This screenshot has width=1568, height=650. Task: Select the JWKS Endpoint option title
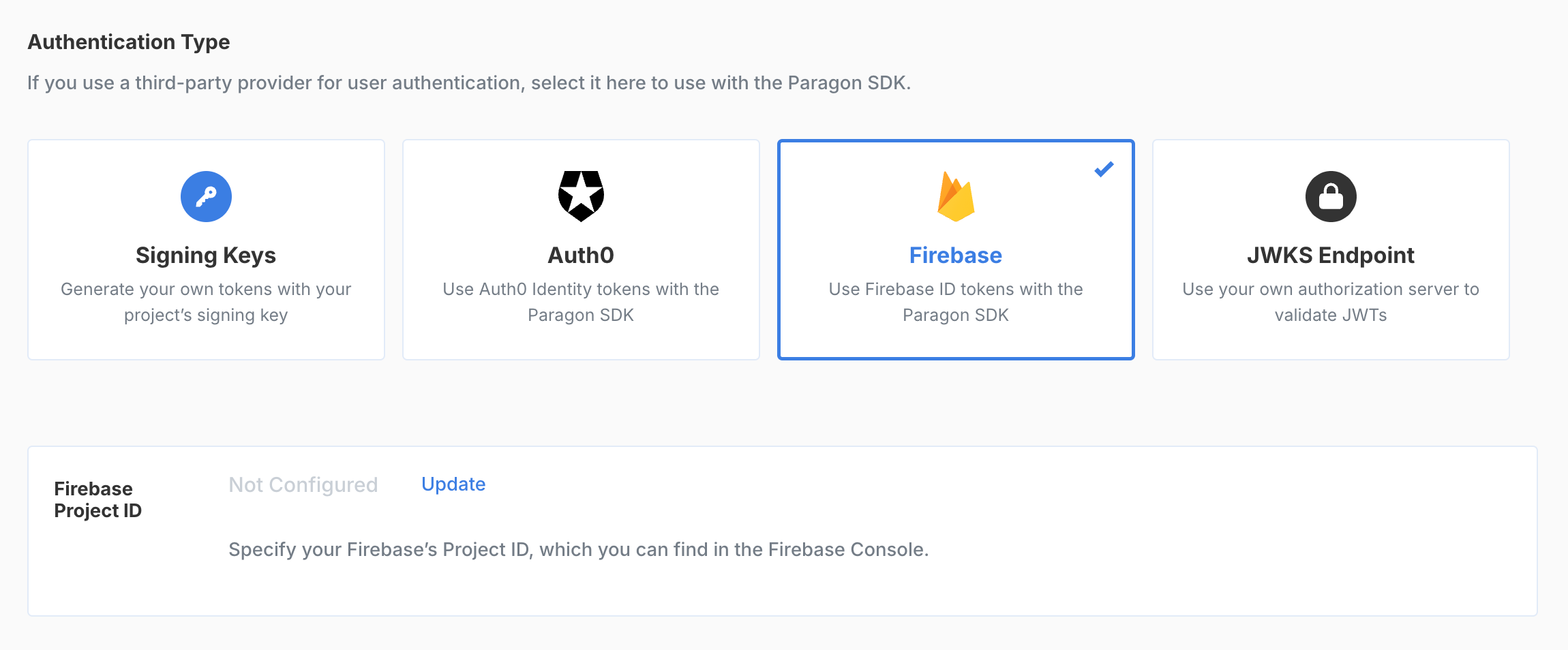[1331, 256]
